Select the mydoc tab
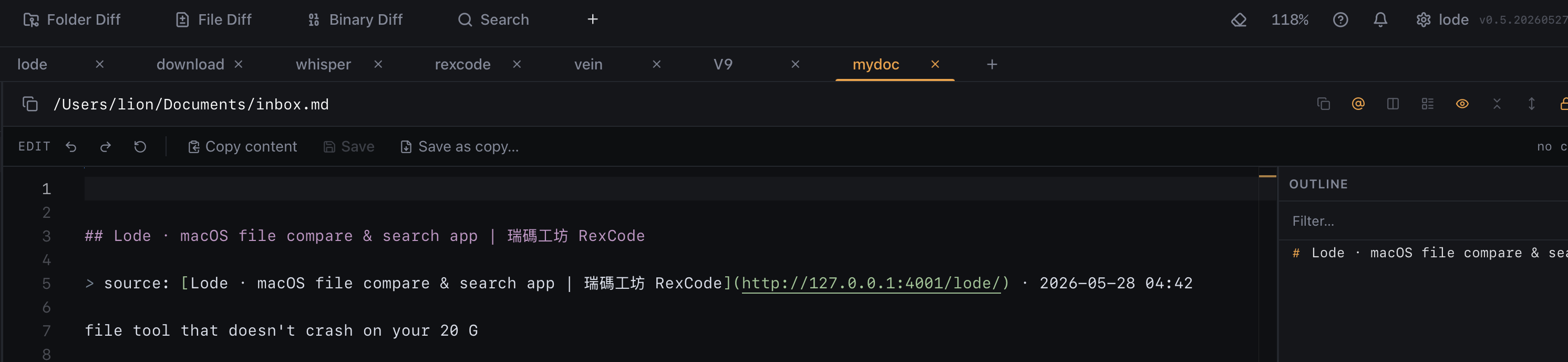The width and height of the screenshot is (1568, 362). click(875, 64)
